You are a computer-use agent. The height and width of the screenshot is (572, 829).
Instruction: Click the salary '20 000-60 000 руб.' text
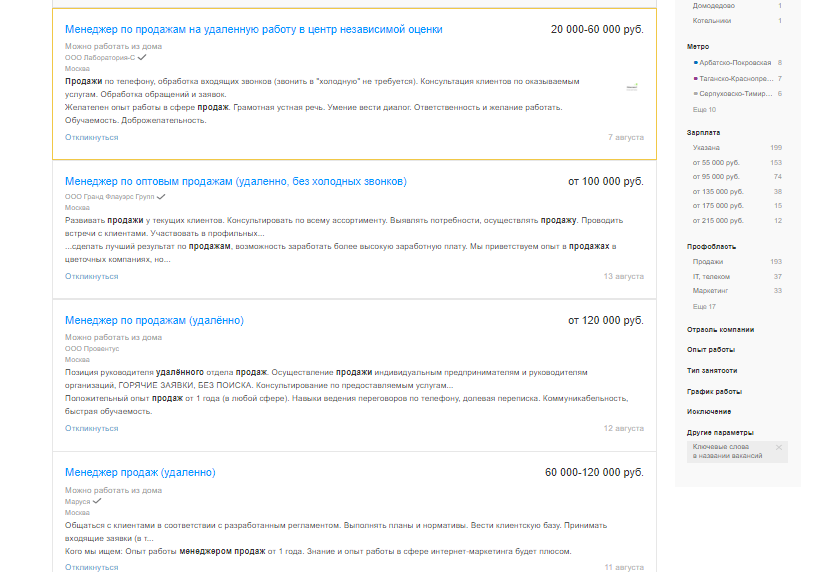point(597,30)
